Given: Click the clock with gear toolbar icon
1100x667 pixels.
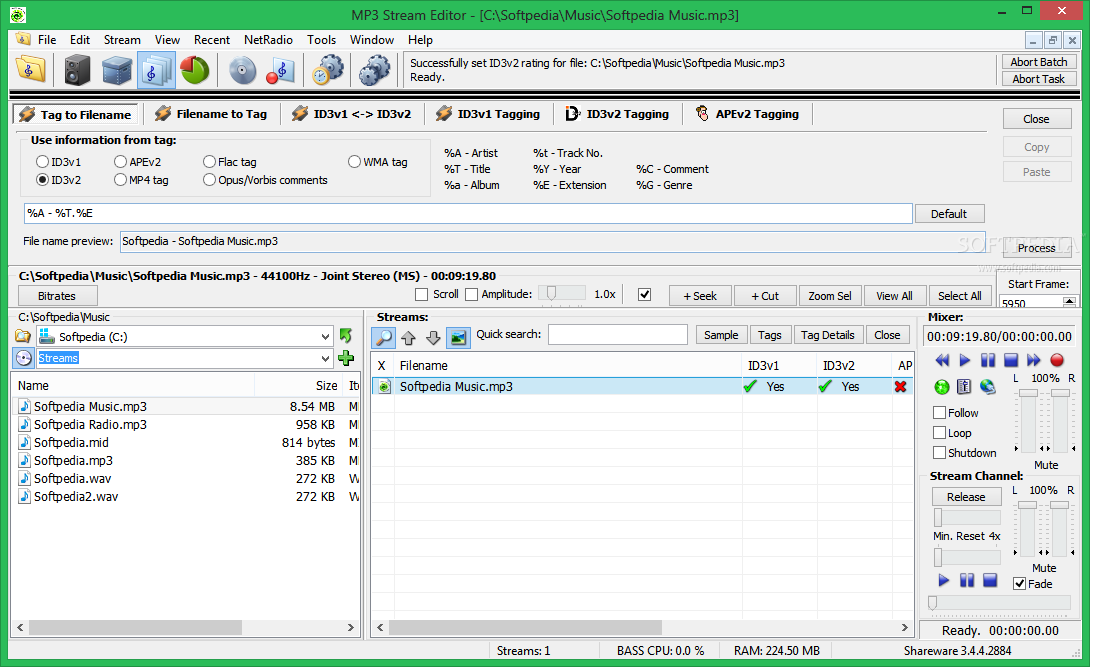Looking at the screenshot, I should click(x=328, y=70).
